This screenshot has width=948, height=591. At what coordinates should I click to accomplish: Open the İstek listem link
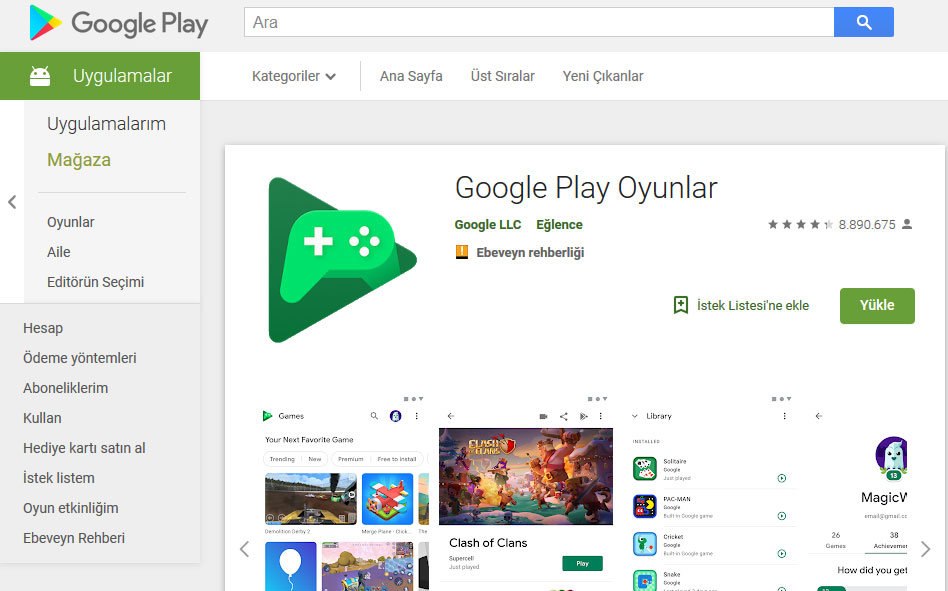click(59, 478)
